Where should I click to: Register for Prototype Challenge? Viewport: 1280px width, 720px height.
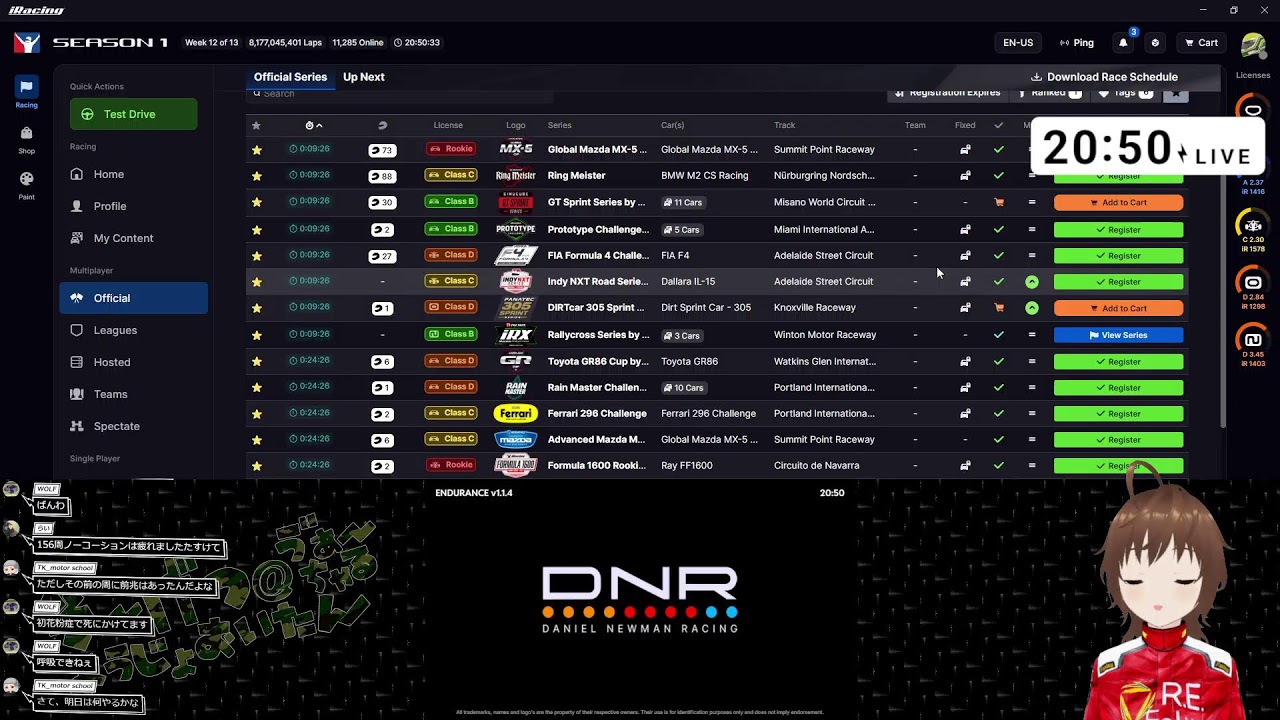(1118, 229)
